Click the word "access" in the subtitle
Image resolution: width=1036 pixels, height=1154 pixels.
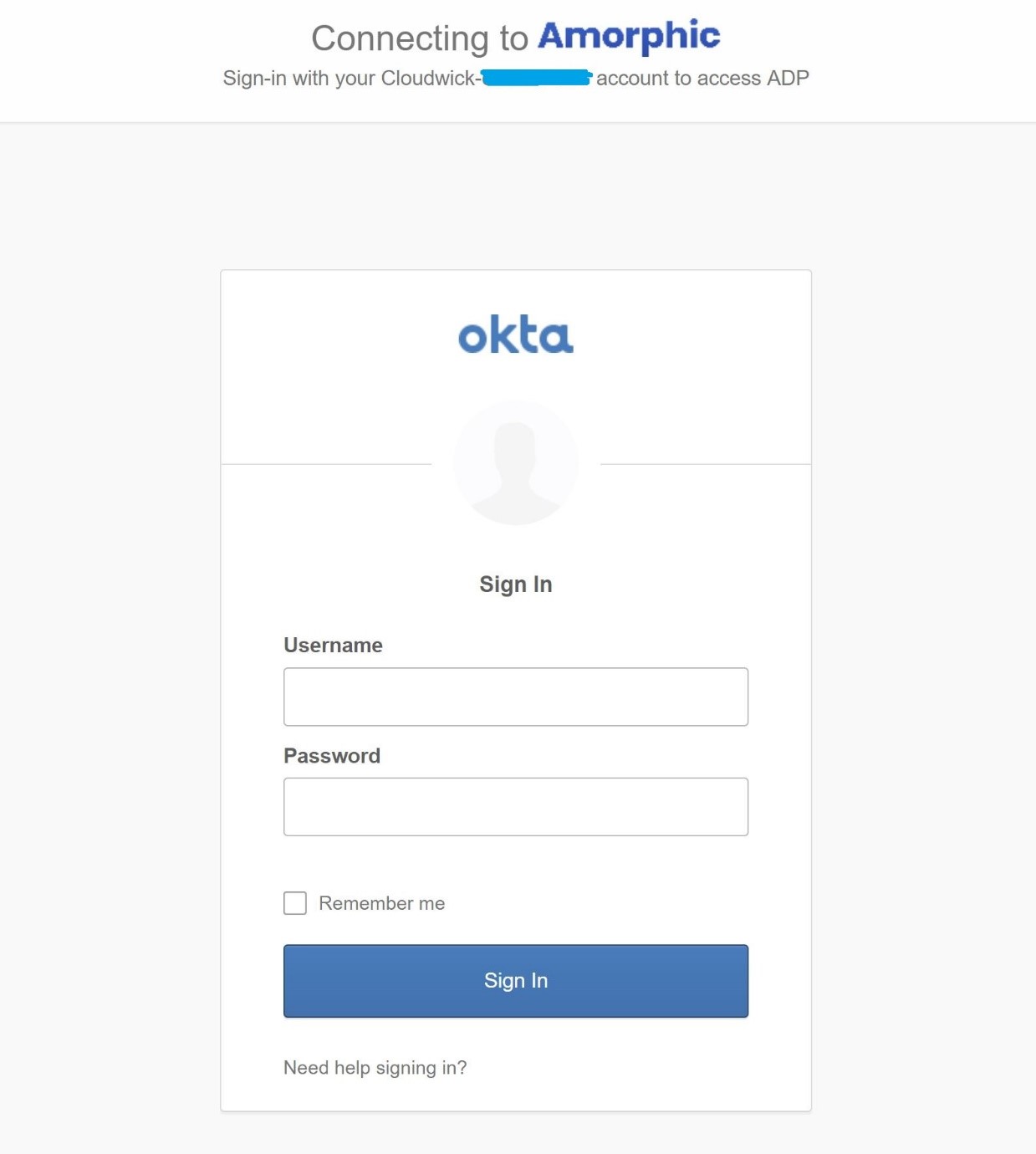729,79
